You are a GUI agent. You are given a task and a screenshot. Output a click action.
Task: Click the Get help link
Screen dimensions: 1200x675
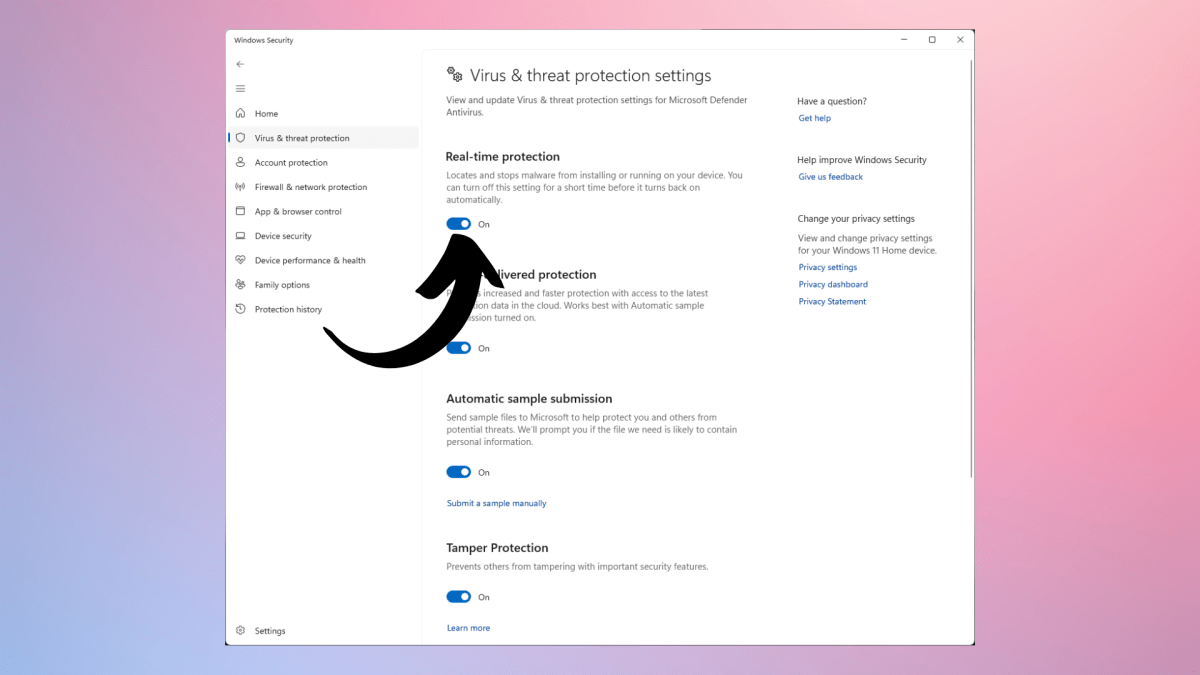(814, 118)
